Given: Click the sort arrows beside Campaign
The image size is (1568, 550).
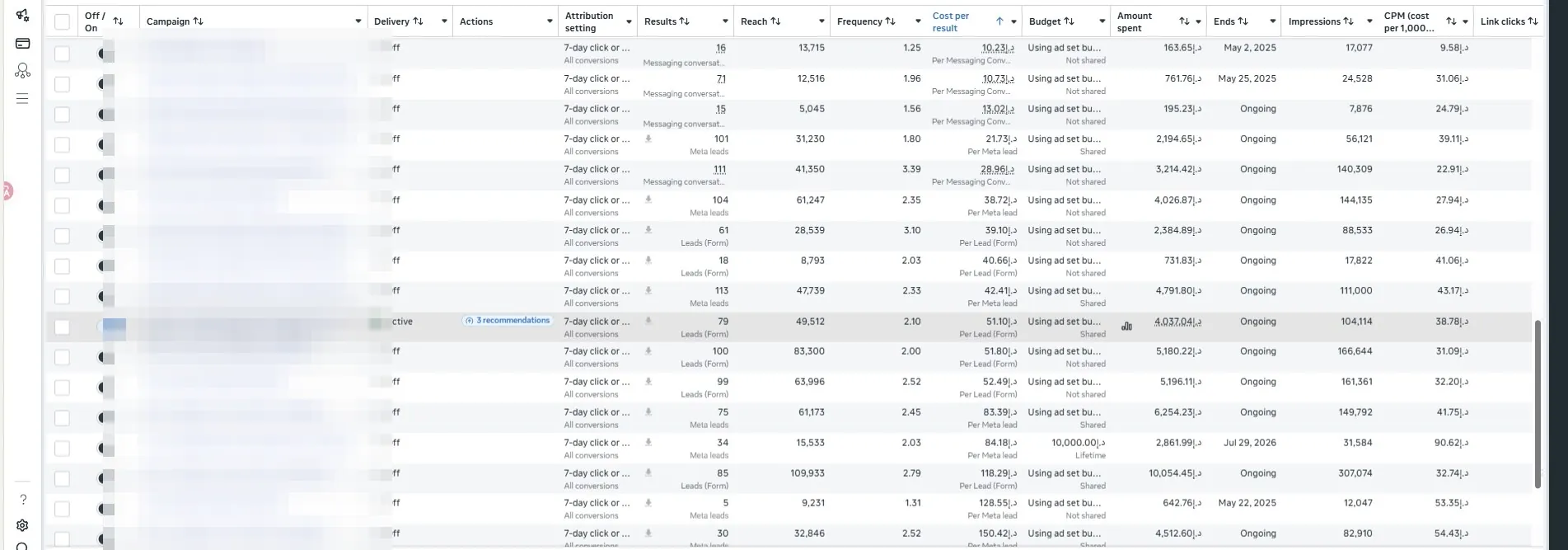Looking at the screenshot, I should coord(198,21).
